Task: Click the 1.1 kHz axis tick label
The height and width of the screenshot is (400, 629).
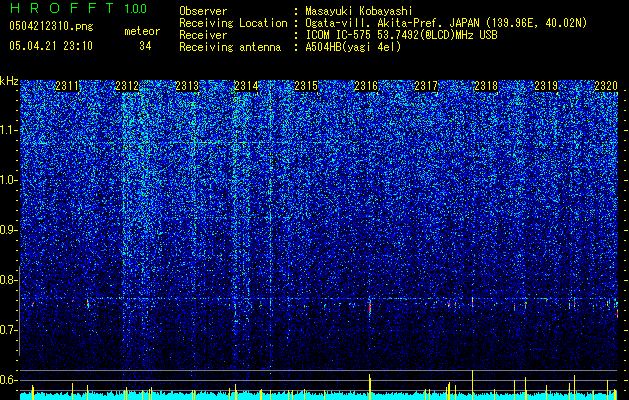Action: (x=9, y=130)
